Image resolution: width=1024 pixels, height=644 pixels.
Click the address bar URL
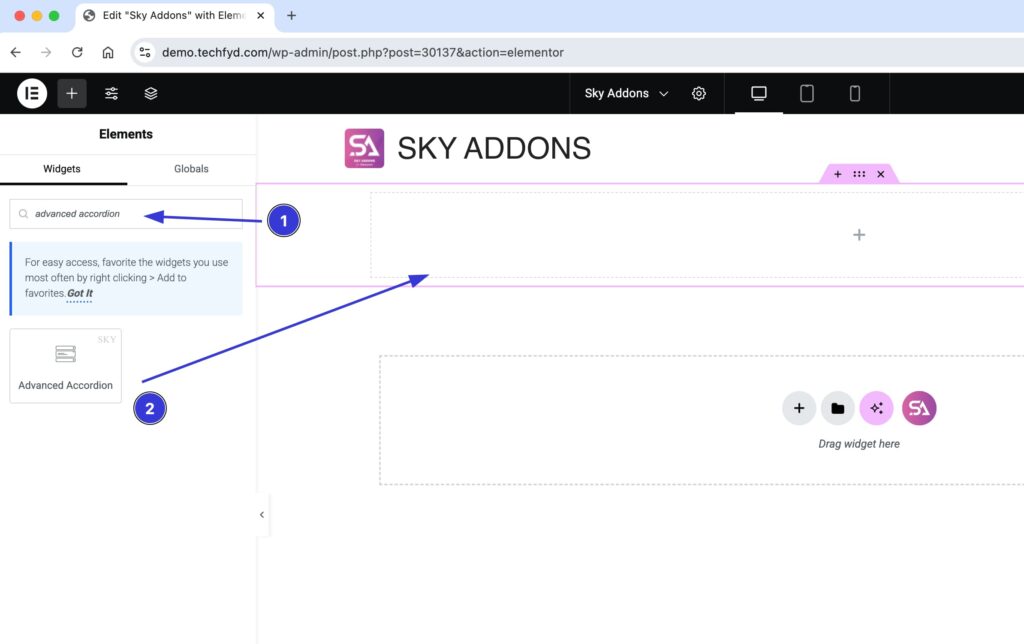click(x=362, y=52)
